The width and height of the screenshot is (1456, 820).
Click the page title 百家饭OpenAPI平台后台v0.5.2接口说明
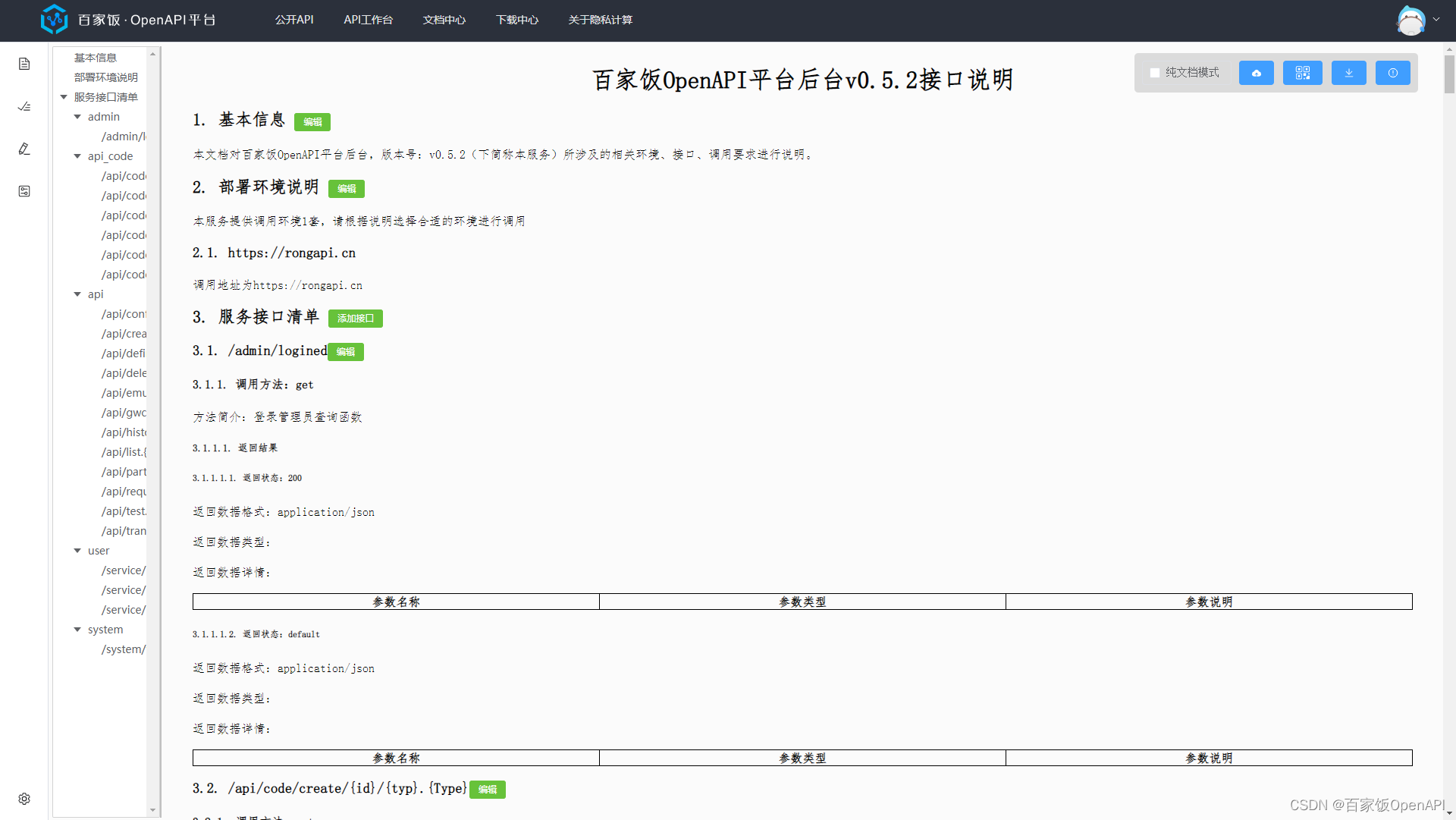tap(802, 80)
